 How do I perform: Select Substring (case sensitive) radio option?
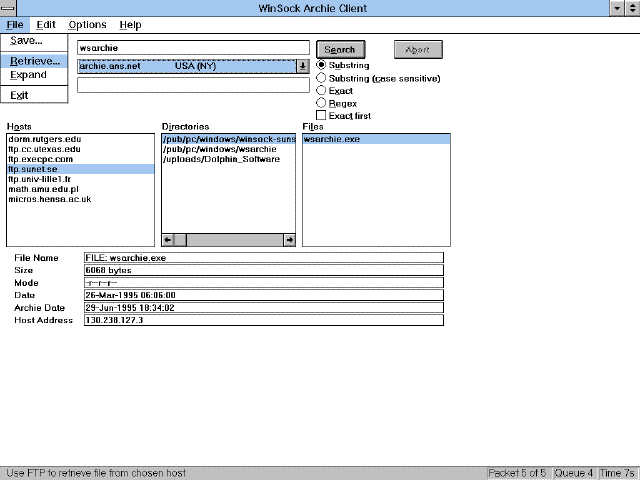pyautogui.click(x=379, y=78)
